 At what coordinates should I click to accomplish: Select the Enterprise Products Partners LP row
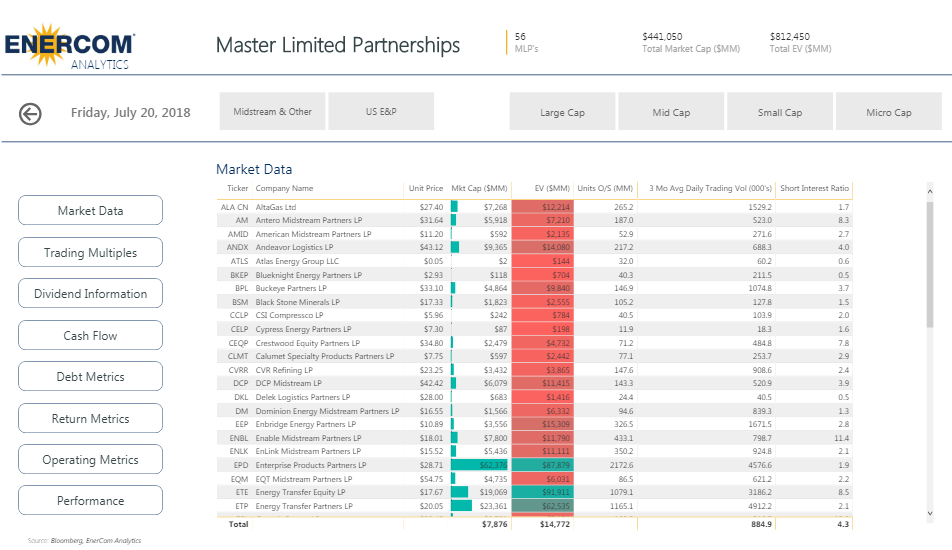(310, 465)
